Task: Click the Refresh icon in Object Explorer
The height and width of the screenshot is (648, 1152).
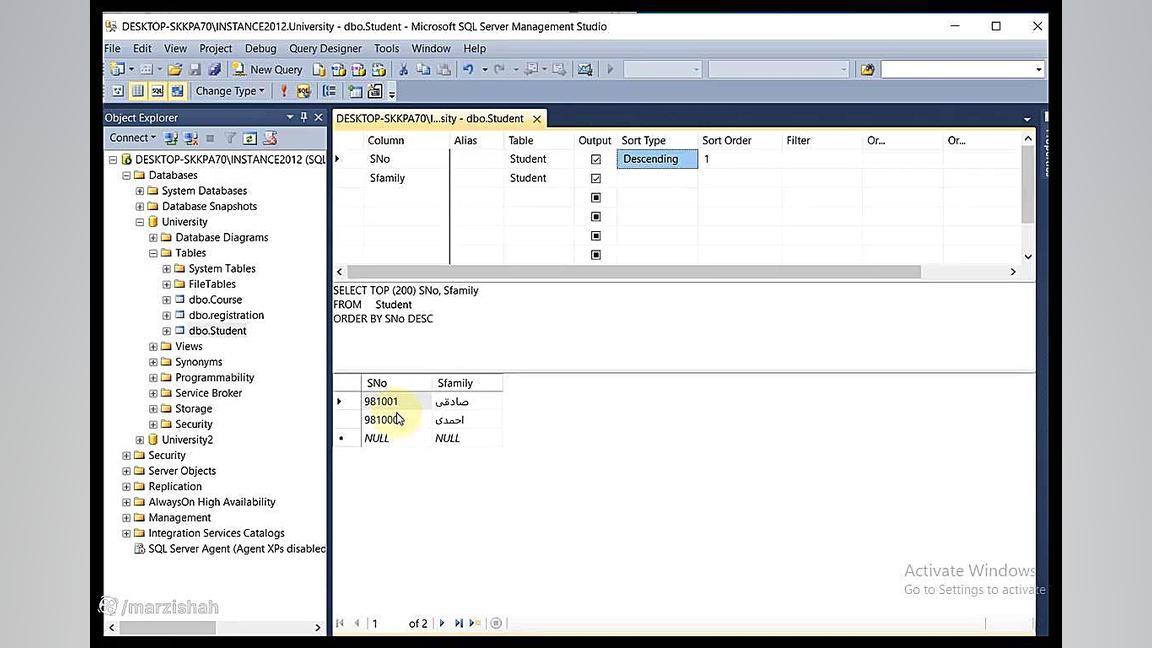Action: (250, 138)
